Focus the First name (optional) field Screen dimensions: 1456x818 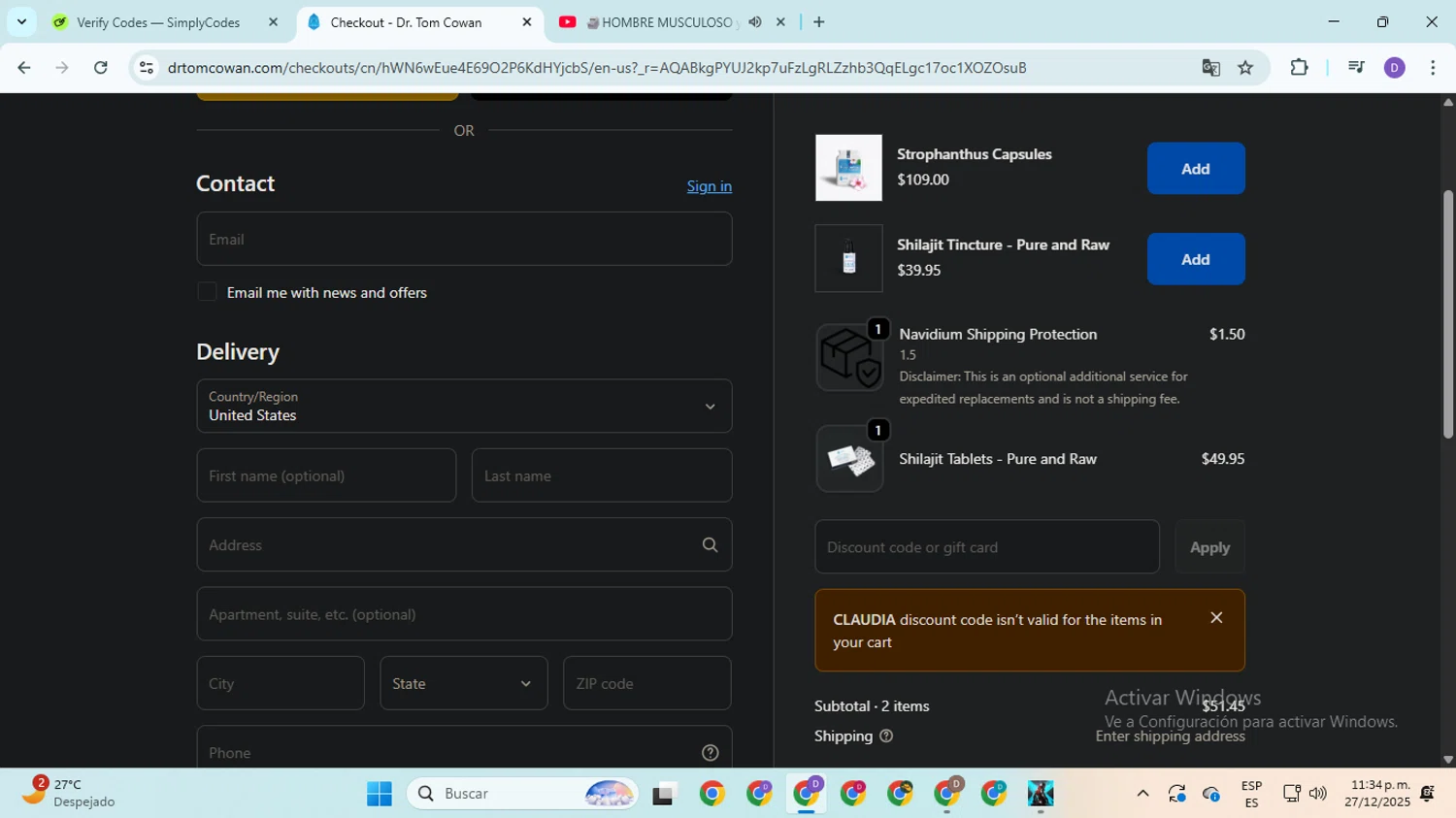click(326, 475)
